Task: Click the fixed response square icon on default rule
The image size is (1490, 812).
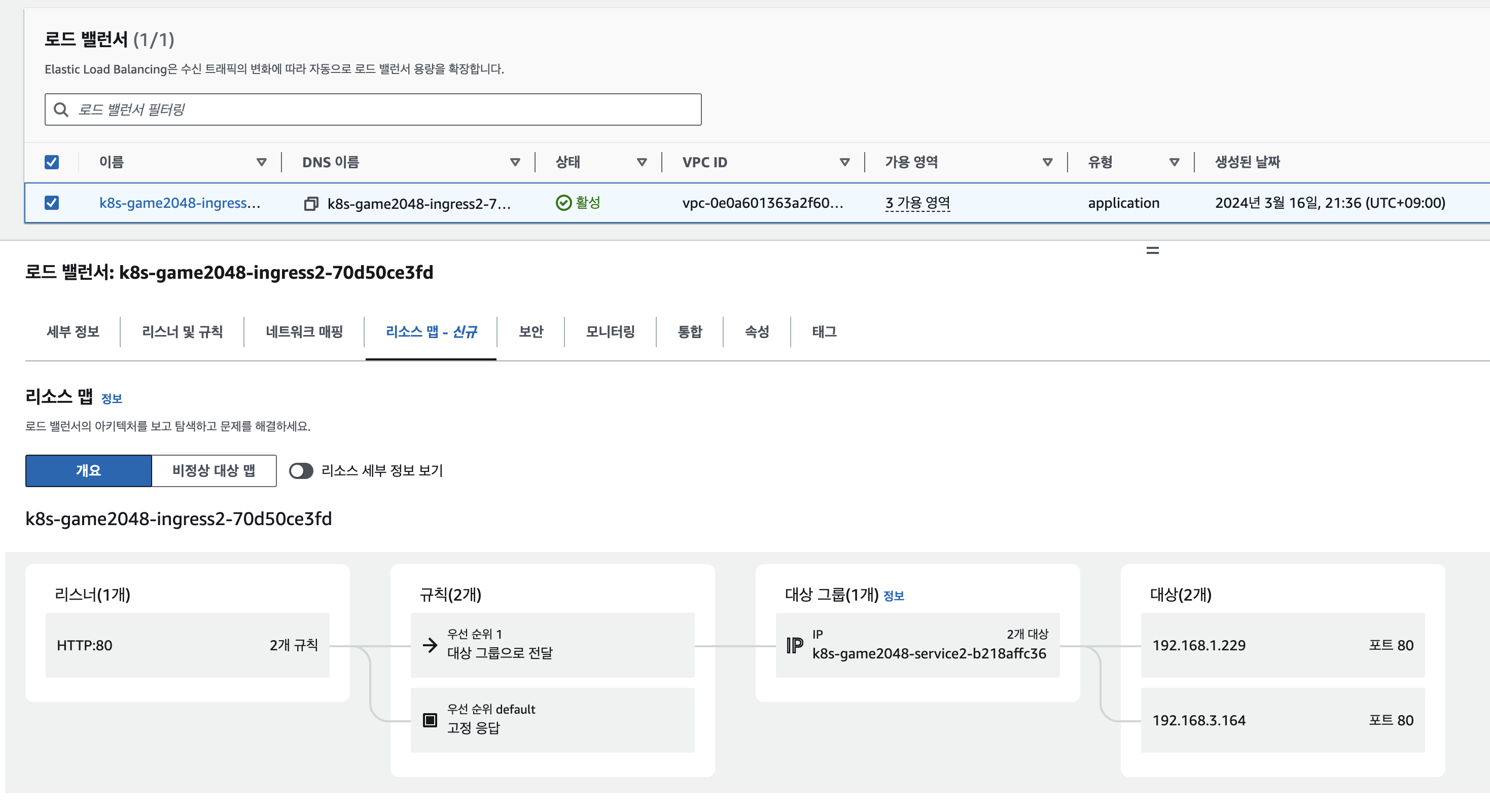Action: 430,720
